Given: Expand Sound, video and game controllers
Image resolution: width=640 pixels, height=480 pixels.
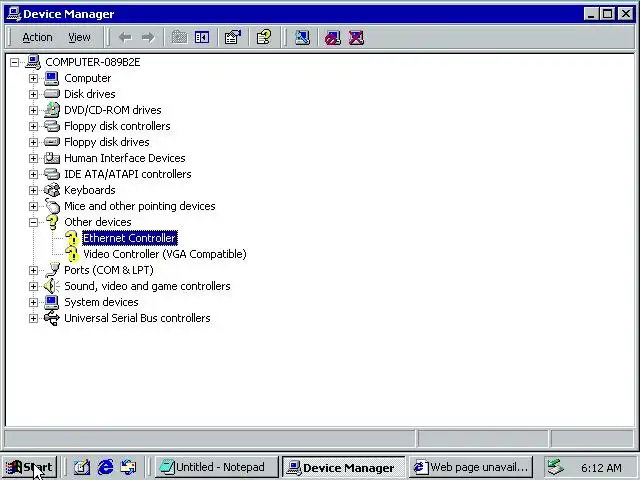Looking at the screenshot, I should pyautogui.click(x=33, y=286).
